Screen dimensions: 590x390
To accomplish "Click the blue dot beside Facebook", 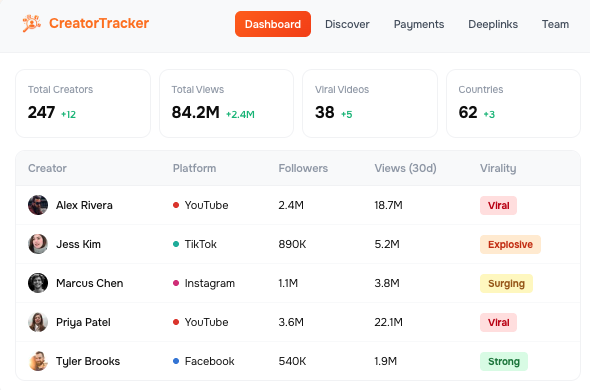I will tap(176, 361).
